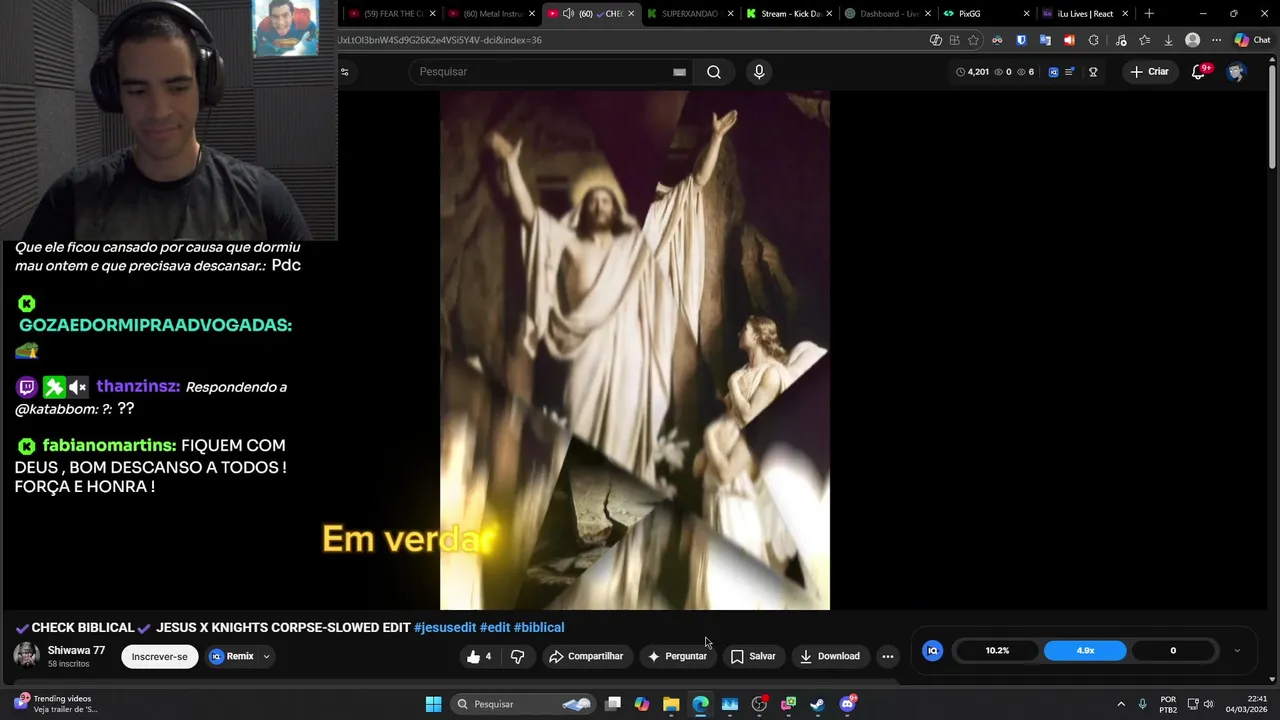Open the Bitwarden extension icon
The image size is (1280, 720).
[1021, 40]
